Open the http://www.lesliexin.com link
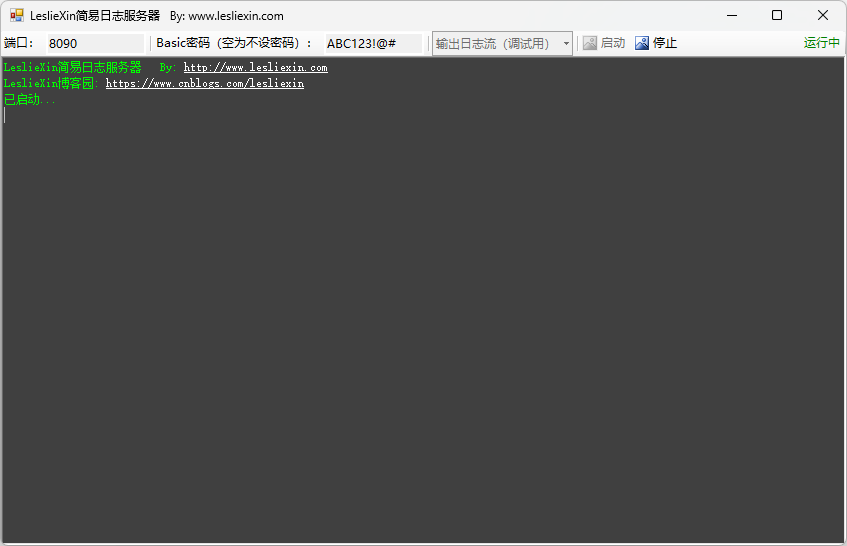Viewport: 847px width, 546px height. [256, 68]
